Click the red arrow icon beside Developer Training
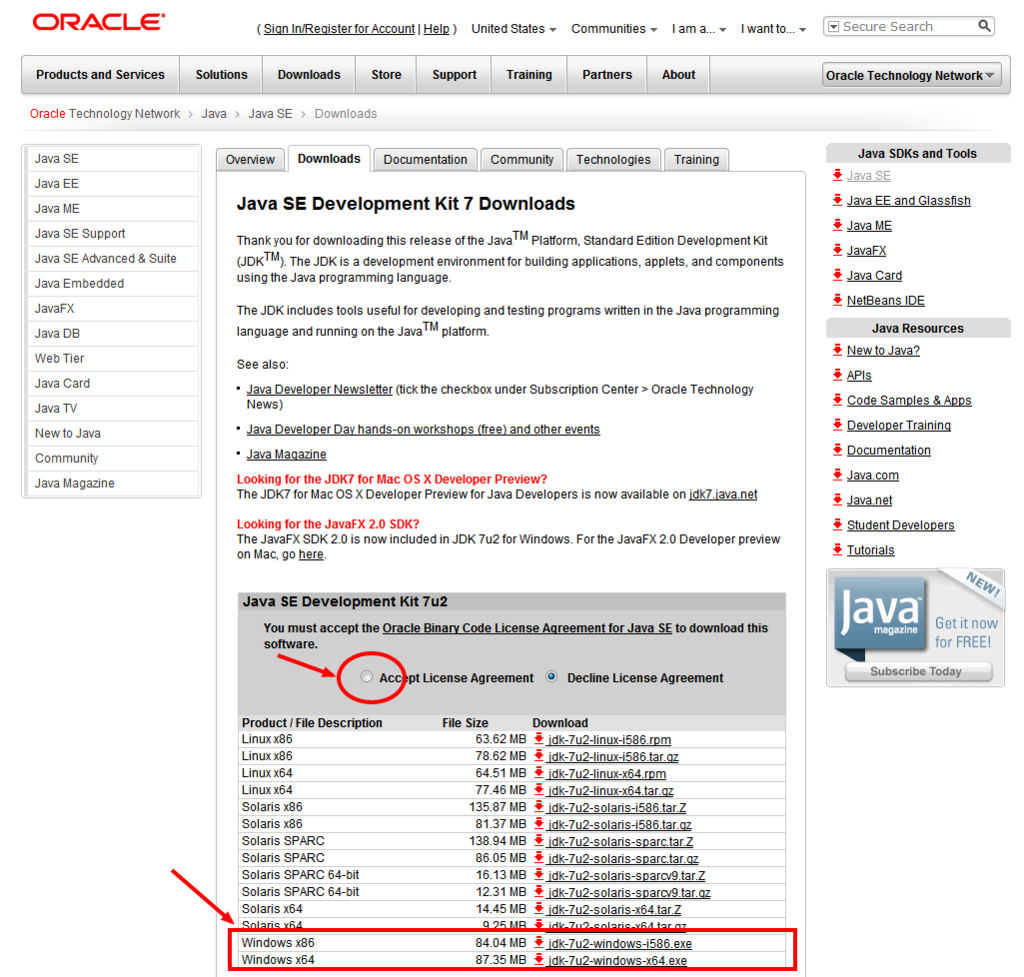Image resolution: width=1024 pixels, height=977 pixels. (x=838, y=424)
